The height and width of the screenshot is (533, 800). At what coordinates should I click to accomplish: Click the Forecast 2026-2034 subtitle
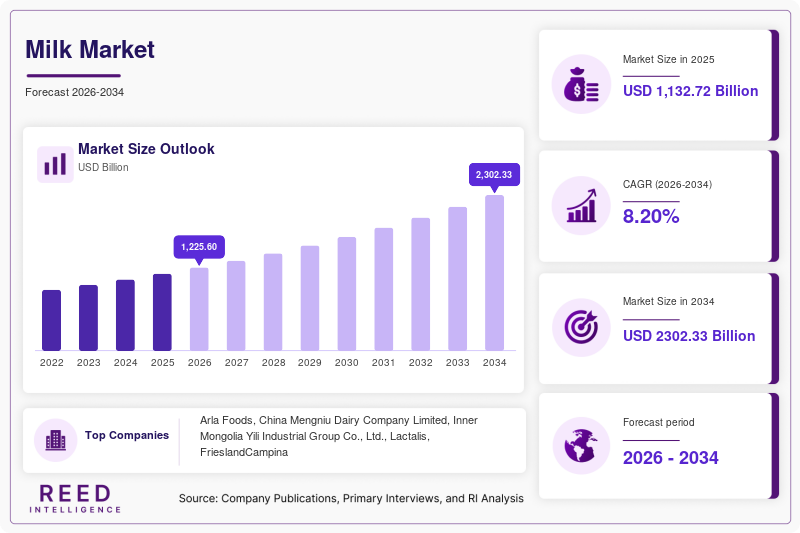click(x=74, y=92)
